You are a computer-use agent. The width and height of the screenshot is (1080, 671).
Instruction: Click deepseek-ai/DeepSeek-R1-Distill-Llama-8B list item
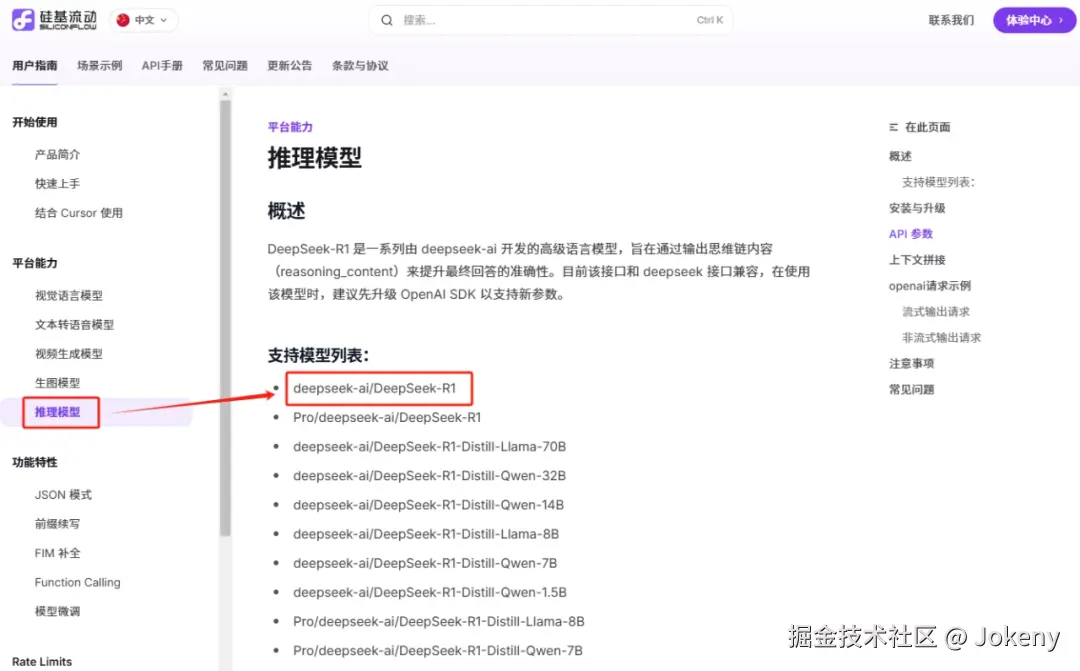426,534
